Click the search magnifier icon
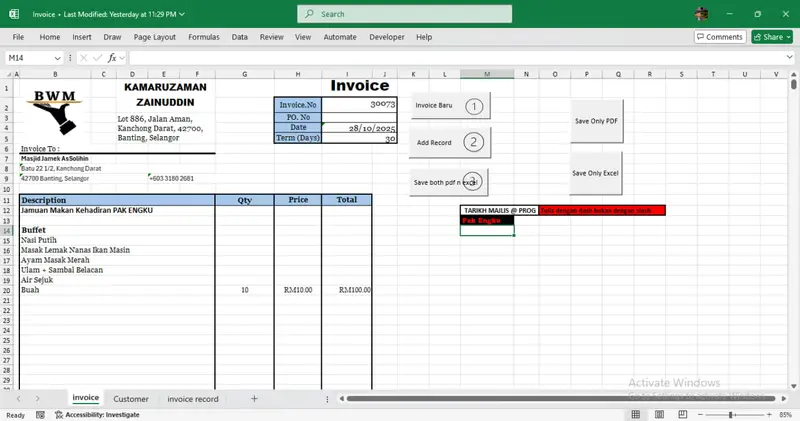800x421 pixels. coord(309,14)
